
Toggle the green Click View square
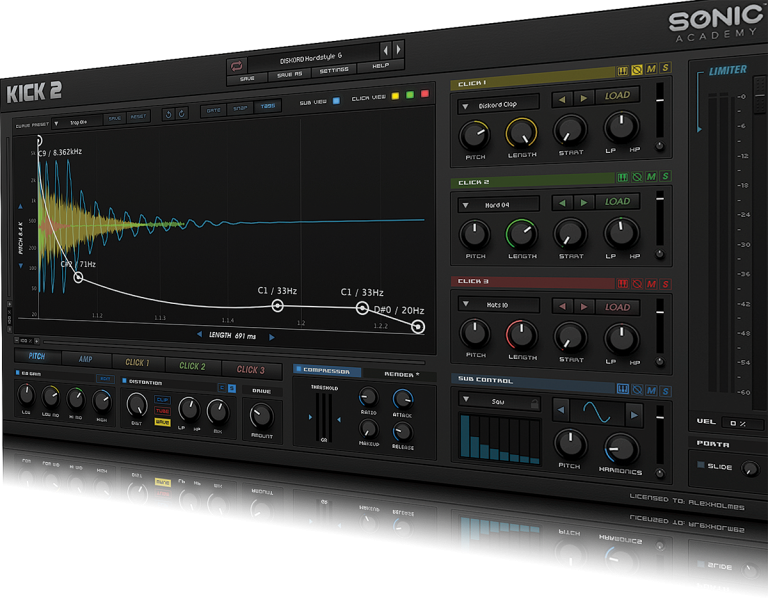coord(410,95)
